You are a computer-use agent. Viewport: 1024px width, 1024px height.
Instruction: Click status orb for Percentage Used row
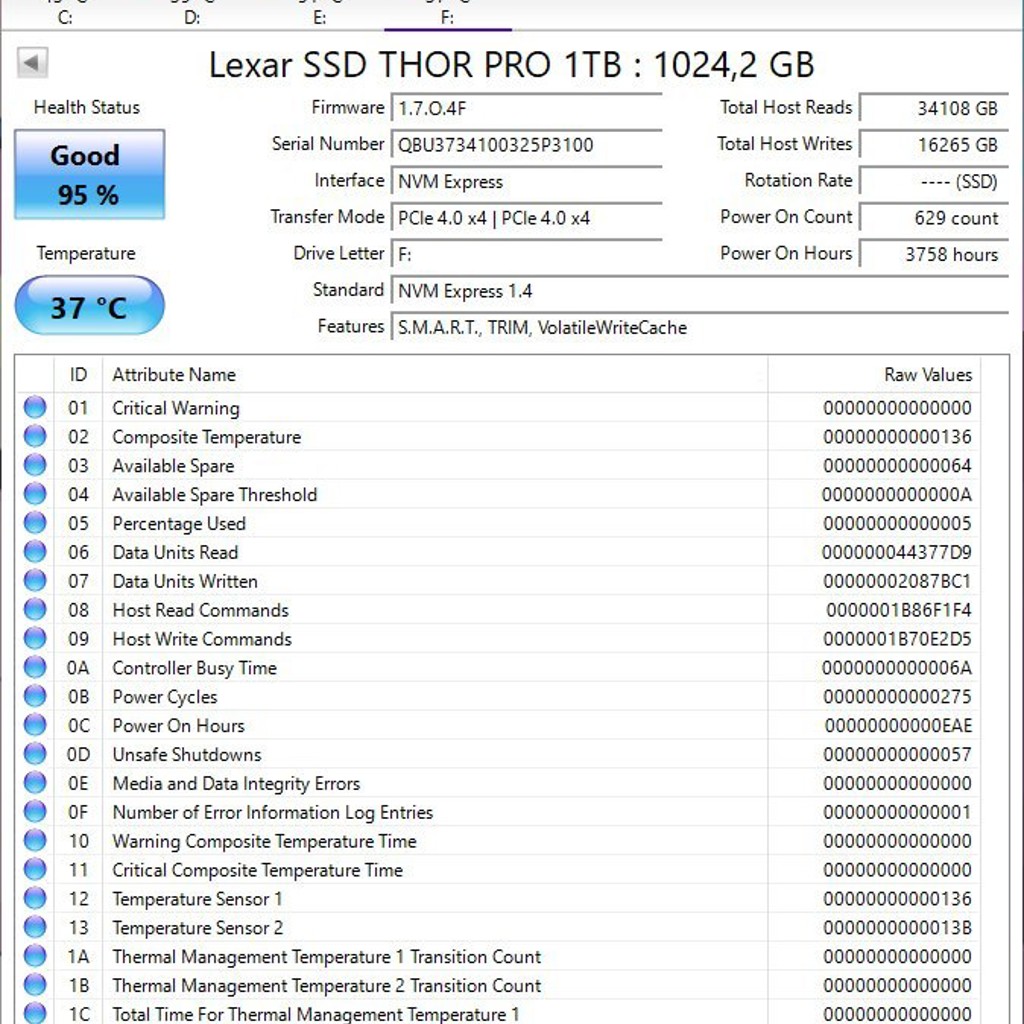coord(35,522)
